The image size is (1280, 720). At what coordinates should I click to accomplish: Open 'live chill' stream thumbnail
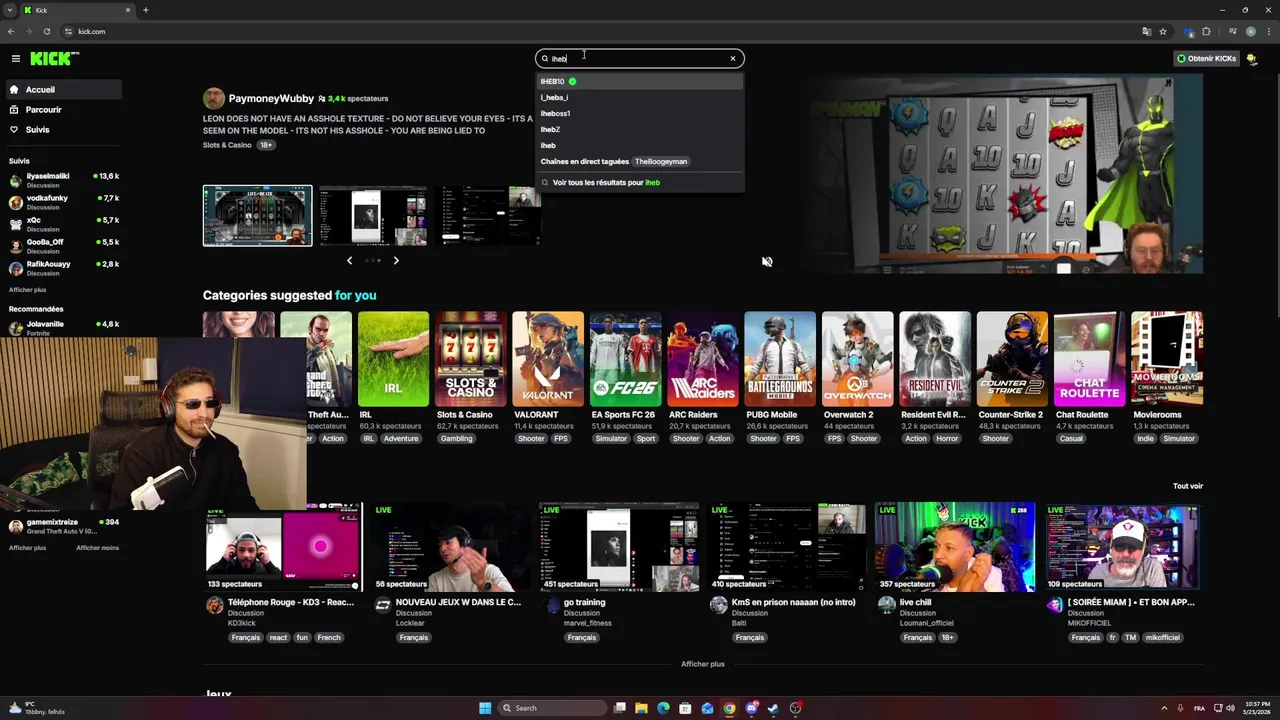pyautogui.click(x=955, y=548)
